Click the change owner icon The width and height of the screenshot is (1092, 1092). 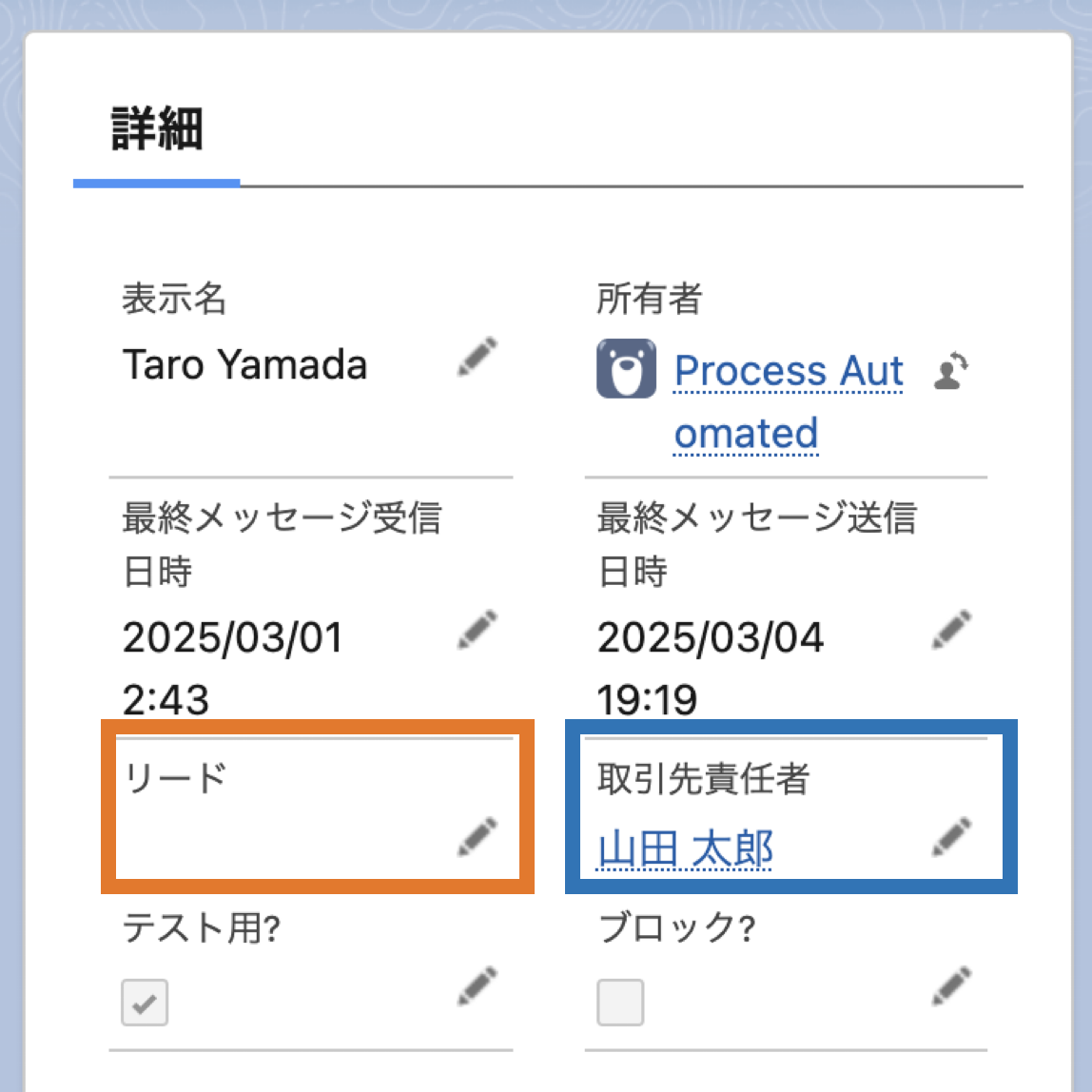tap(950, 371)
